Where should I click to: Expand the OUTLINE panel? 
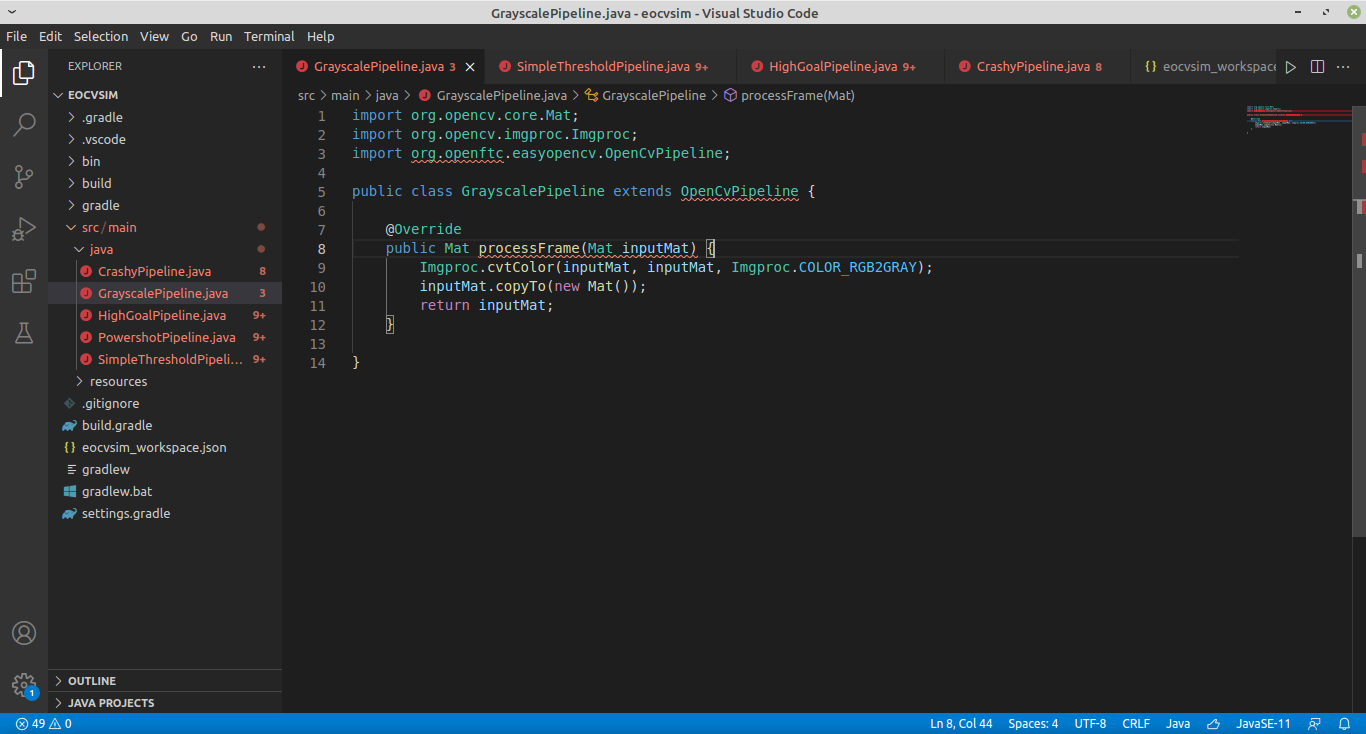[x=165, y=681]
